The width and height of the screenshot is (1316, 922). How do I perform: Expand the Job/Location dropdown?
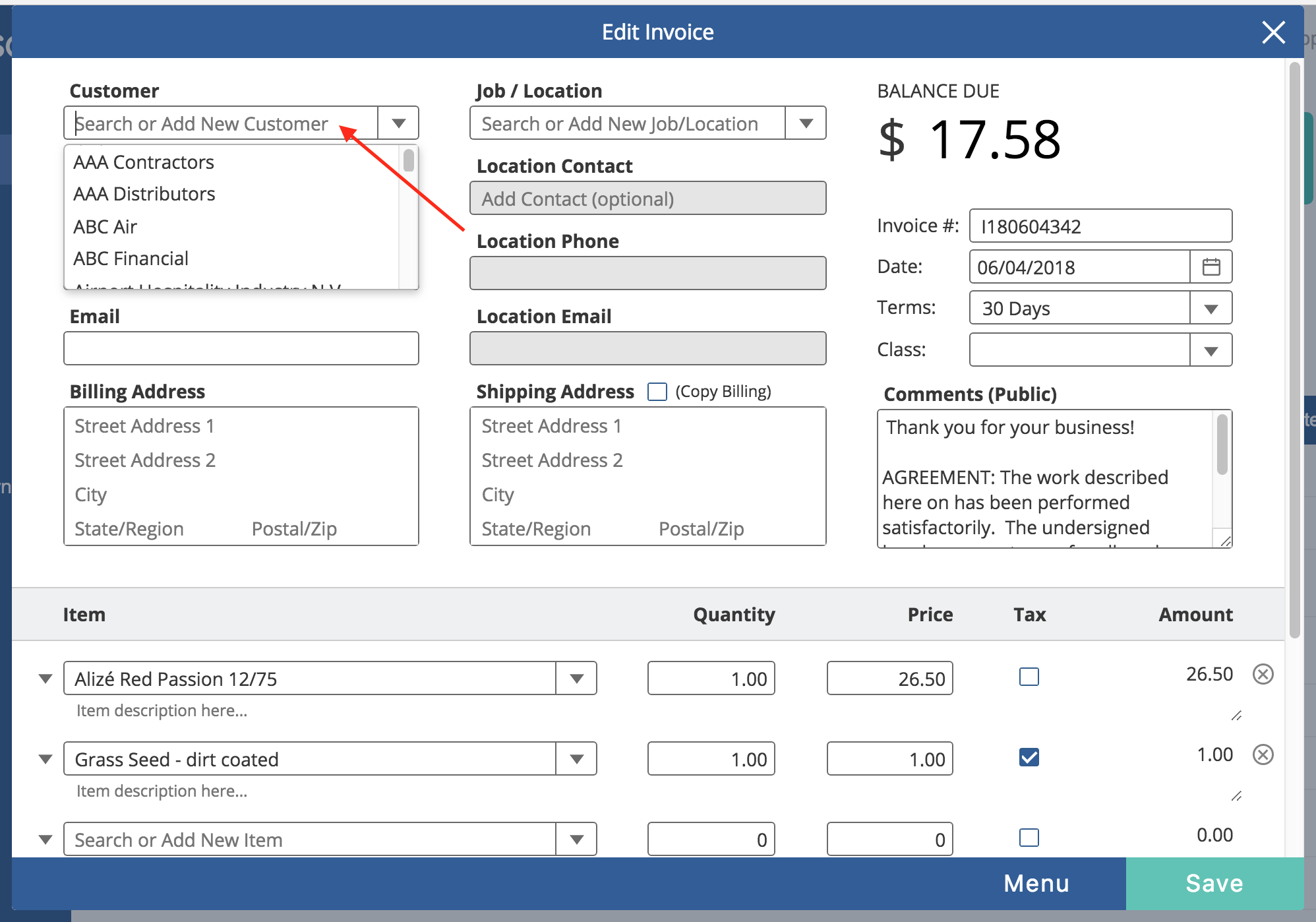coord(806,123)
